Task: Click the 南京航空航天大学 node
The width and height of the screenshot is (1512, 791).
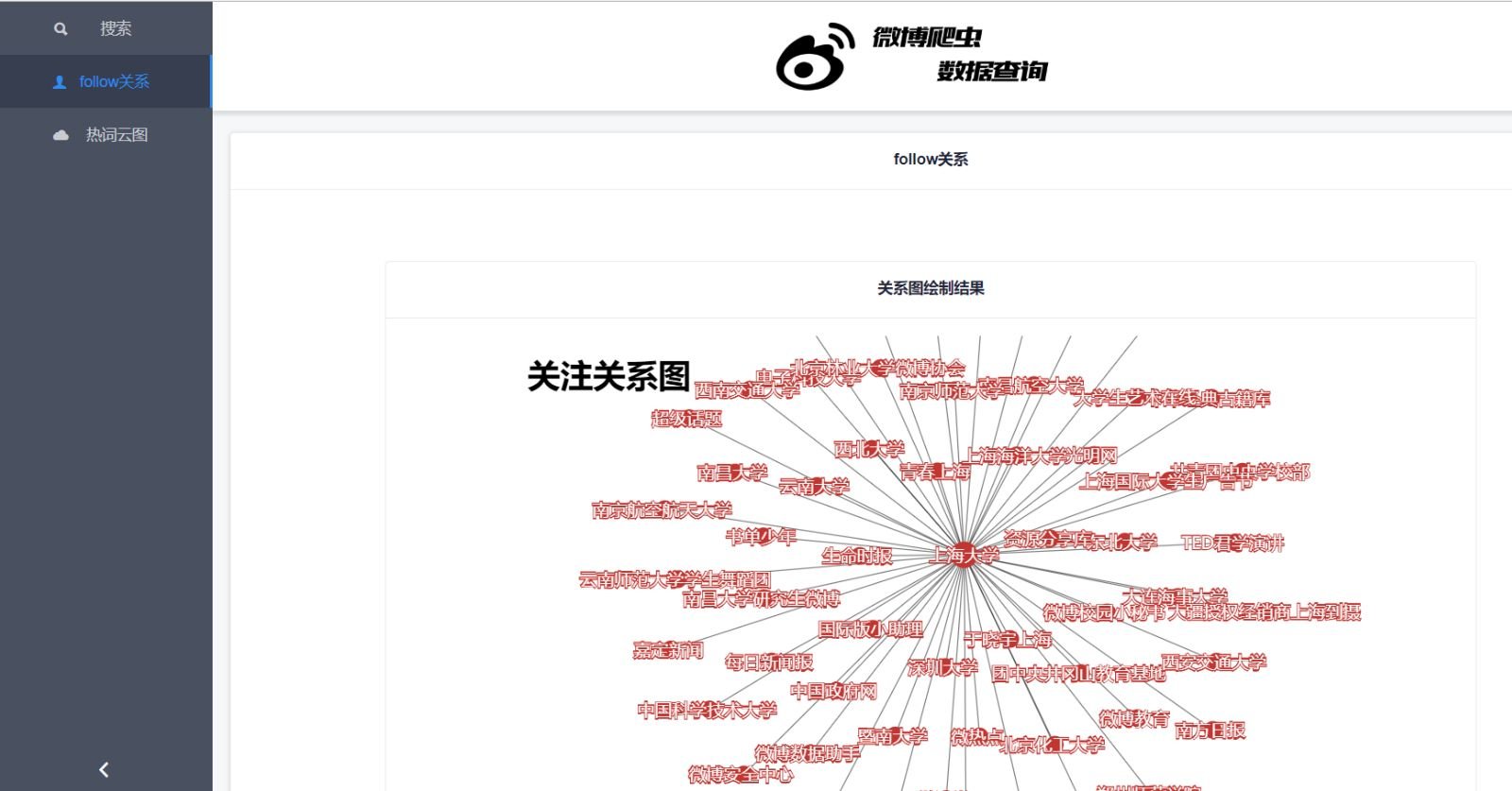Action: [x=661, y=510]
